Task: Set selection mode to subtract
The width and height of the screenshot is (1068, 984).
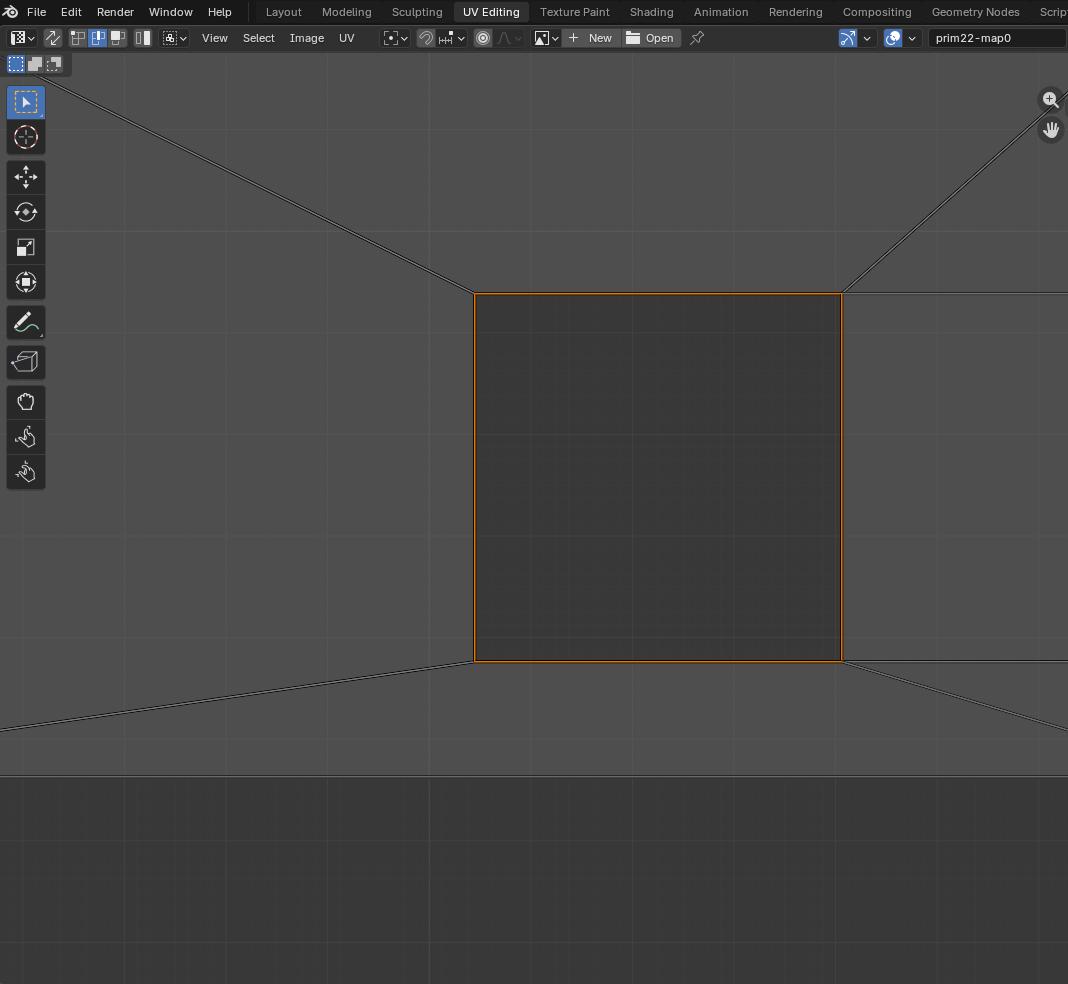Action: tap(53, 64)
